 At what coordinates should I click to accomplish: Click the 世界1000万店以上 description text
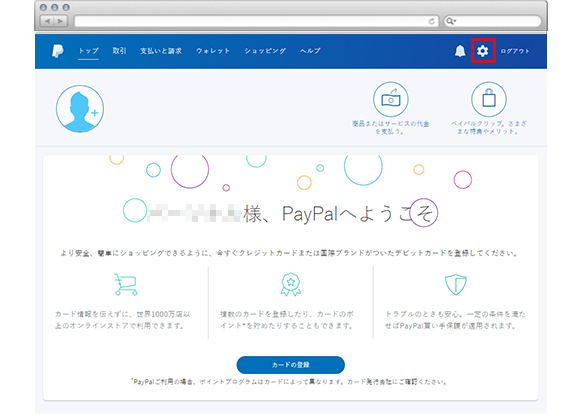pyautogui.click(x=122, y=320)
